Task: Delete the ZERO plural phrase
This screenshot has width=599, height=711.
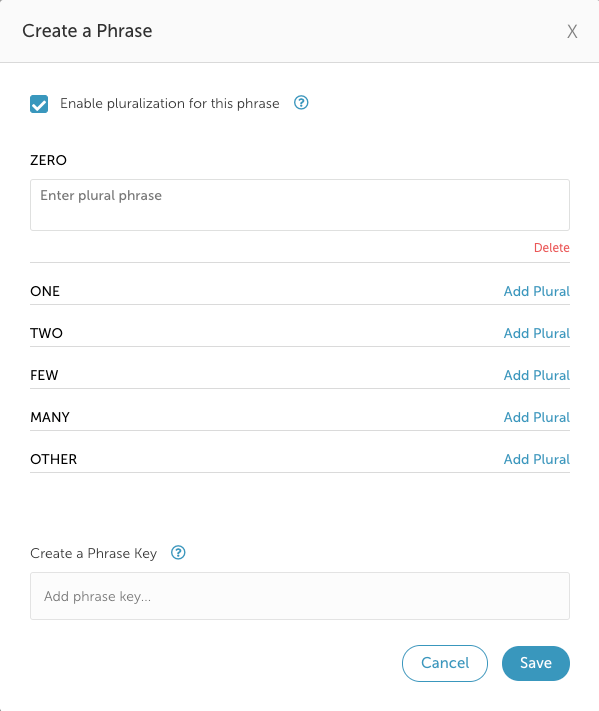Action: tap(551, 248)
